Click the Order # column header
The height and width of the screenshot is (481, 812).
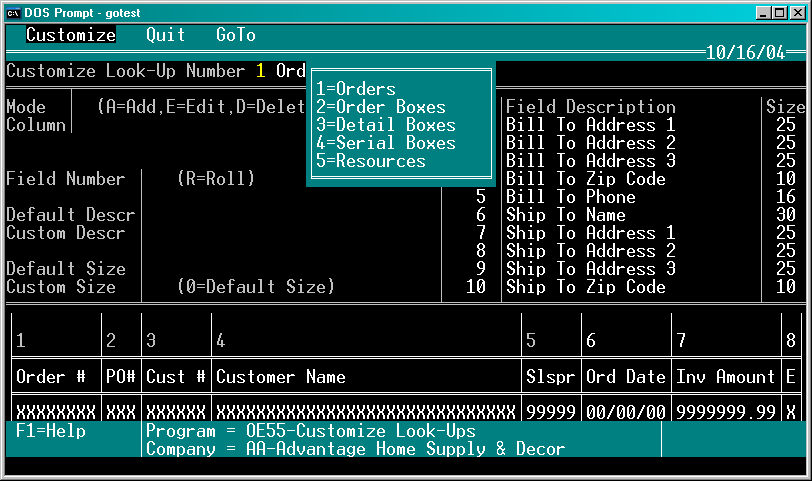51,376
